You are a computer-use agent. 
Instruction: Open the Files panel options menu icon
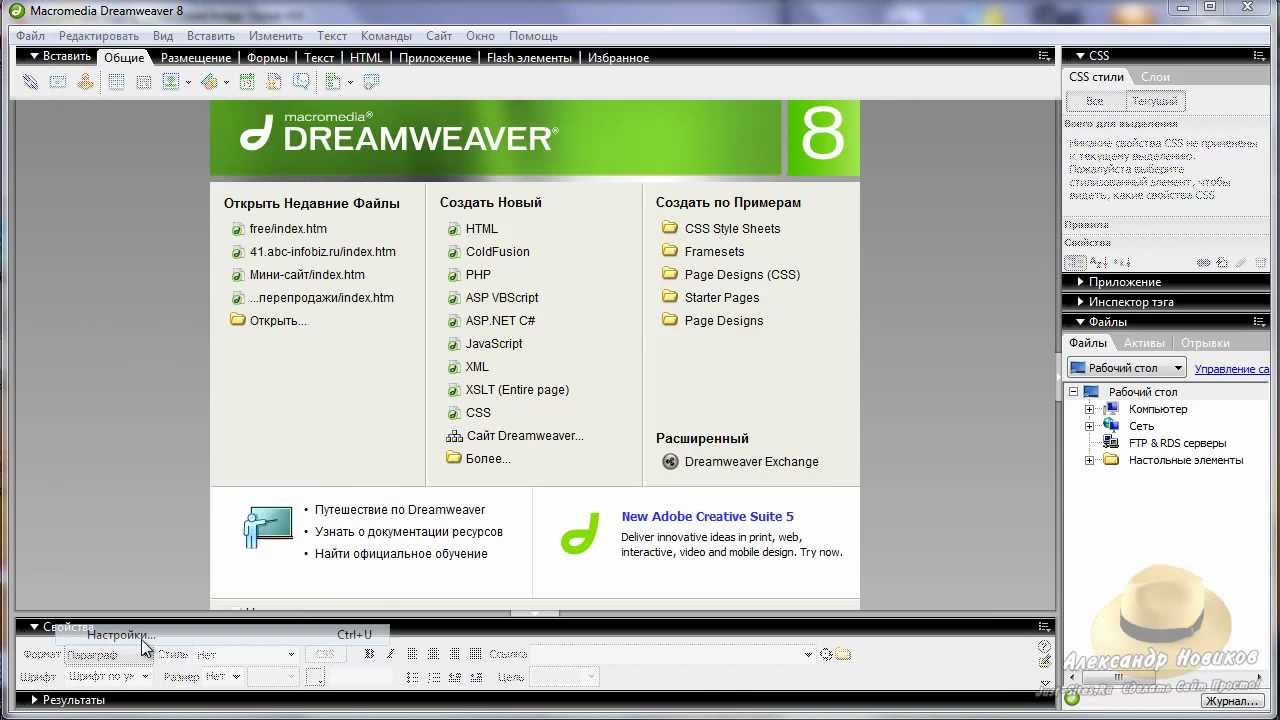pos(1259,322)
